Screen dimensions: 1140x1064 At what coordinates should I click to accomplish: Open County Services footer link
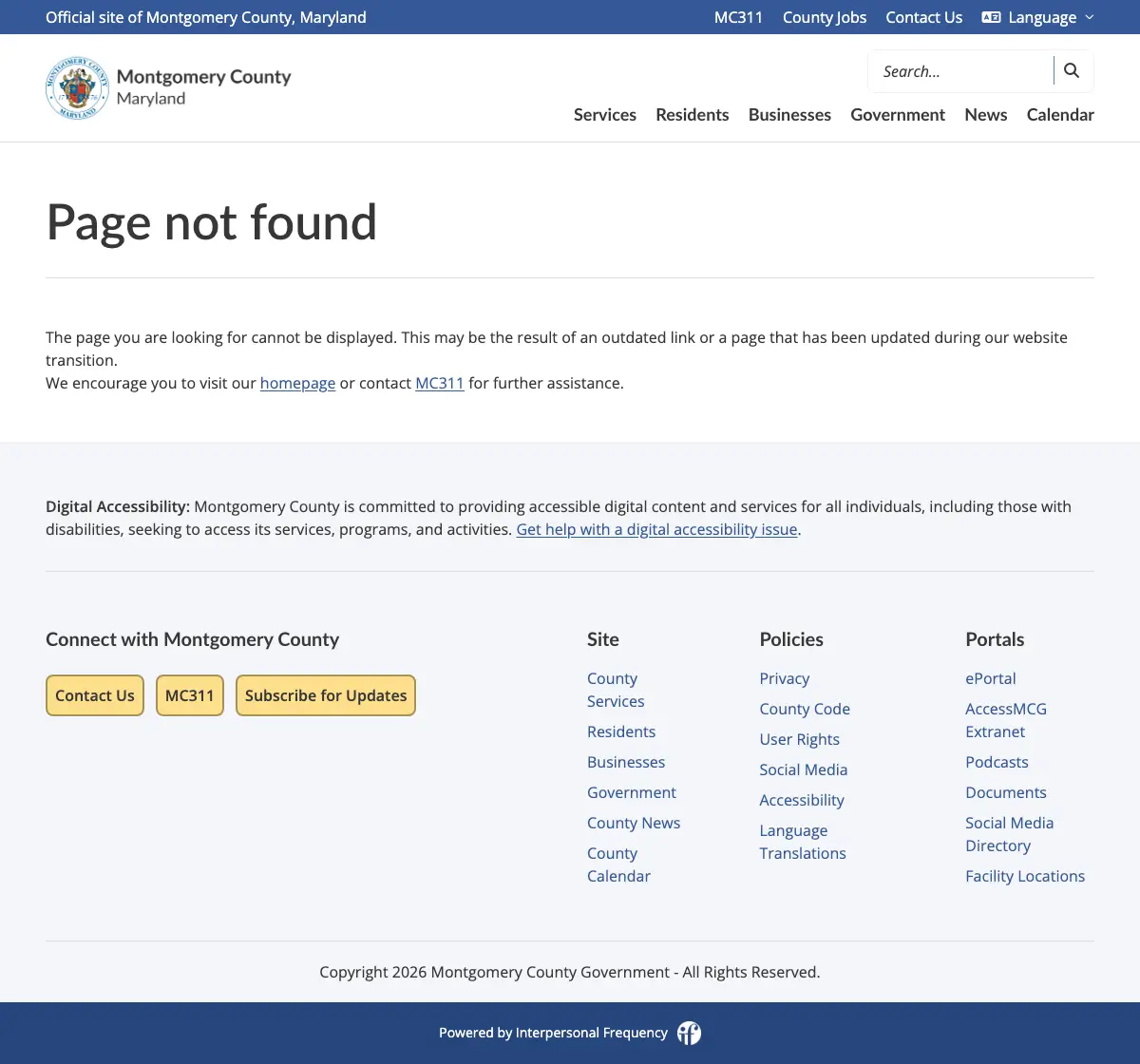616,690
